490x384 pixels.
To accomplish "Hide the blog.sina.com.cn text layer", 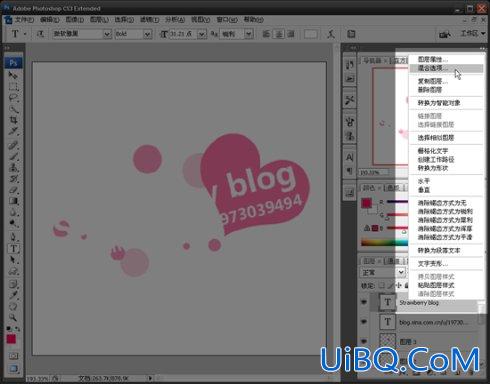I will [364, 322].
